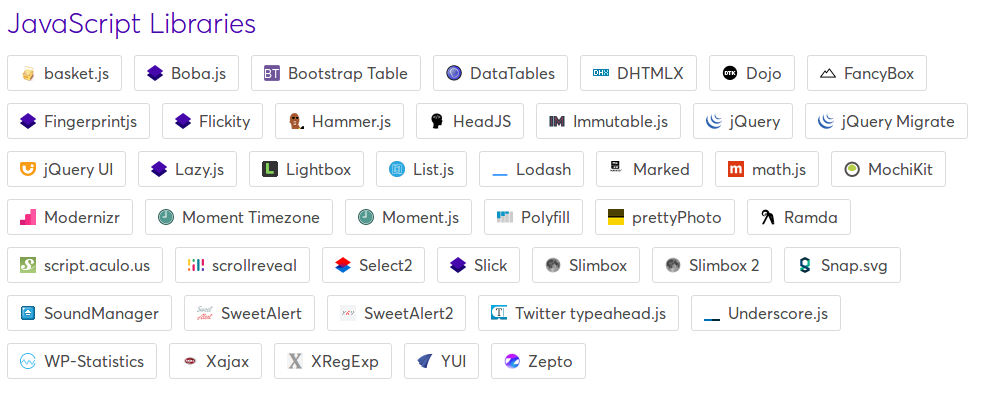The height and width of the screenshot is (403, 982).
Task: Click the Slimbox 2 moon icon
Action: 673,265
